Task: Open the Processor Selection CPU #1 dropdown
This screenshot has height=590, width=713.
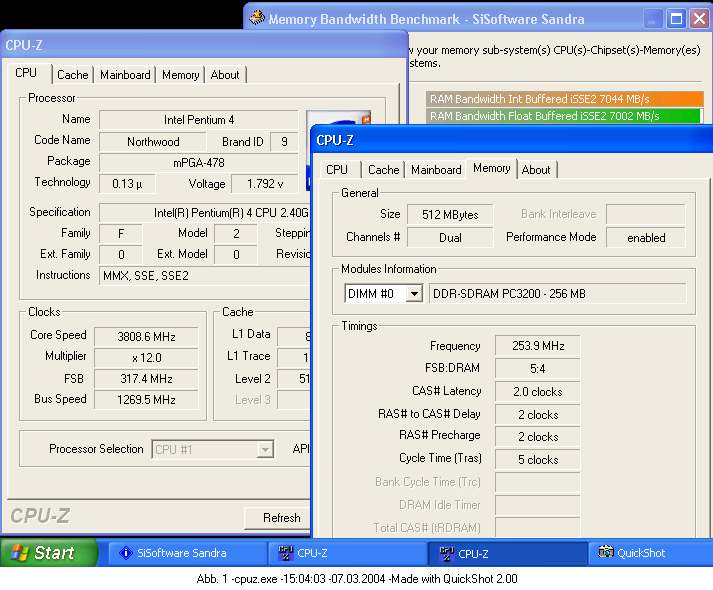Action: click(264, 450)
